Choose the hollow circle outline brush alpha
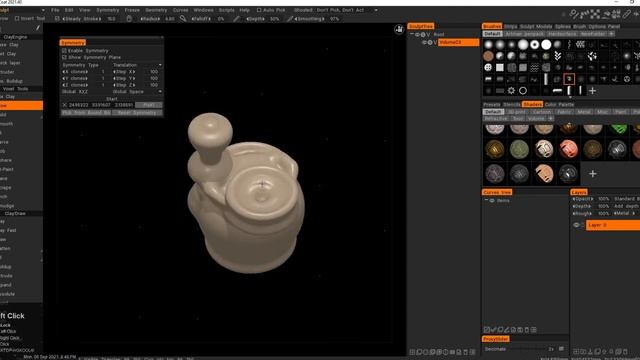Image resolution: width=640 pixels, height=360 pixels. [x=523, y=91]
